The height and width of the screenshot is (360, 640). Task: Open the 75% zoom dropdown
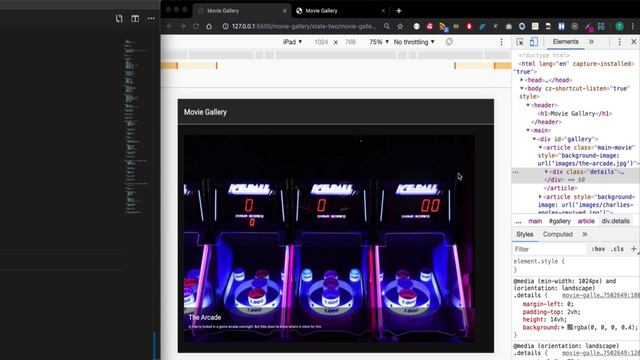click(x=378, y=42)
